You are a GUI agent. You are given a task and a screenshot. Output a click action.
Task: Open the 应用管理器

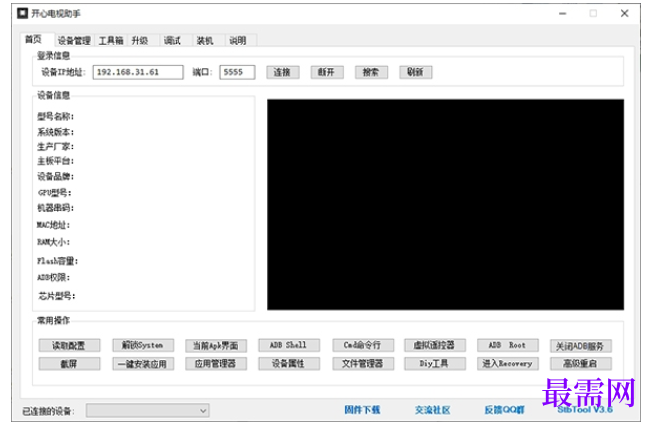pos(216,364)
